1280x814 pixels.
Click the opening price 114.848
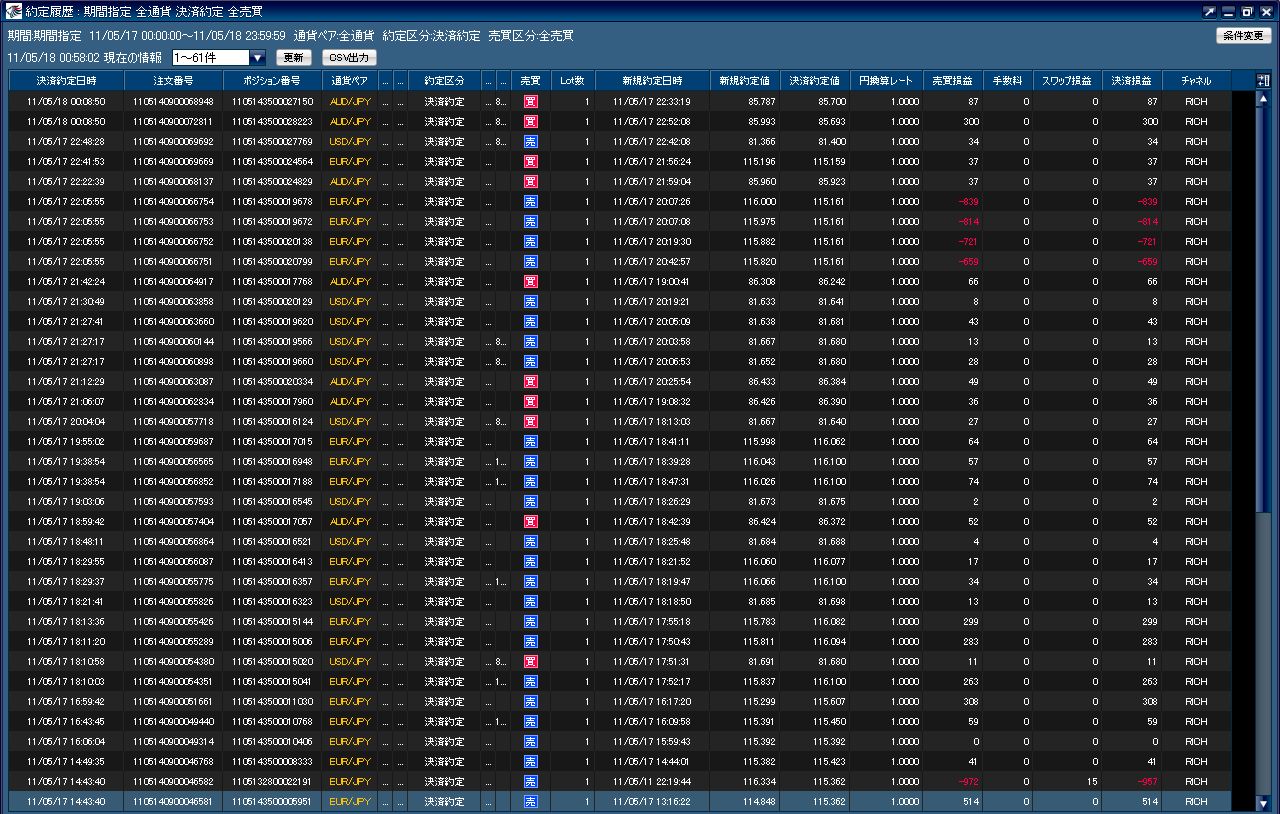coord(759,802)
